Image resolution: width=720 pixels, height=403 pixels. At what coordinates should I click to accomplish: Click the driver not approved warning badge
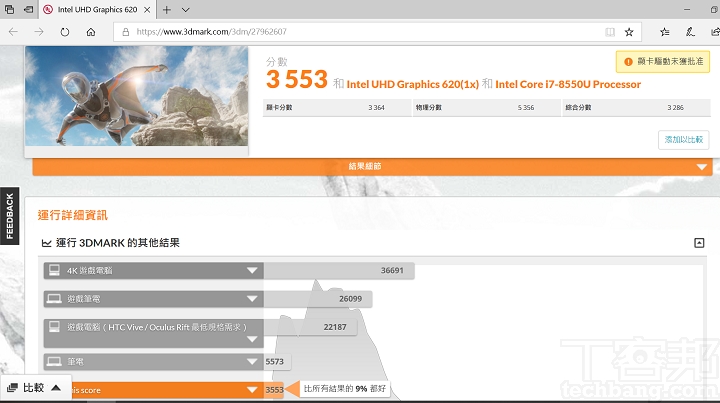point(663,62)
